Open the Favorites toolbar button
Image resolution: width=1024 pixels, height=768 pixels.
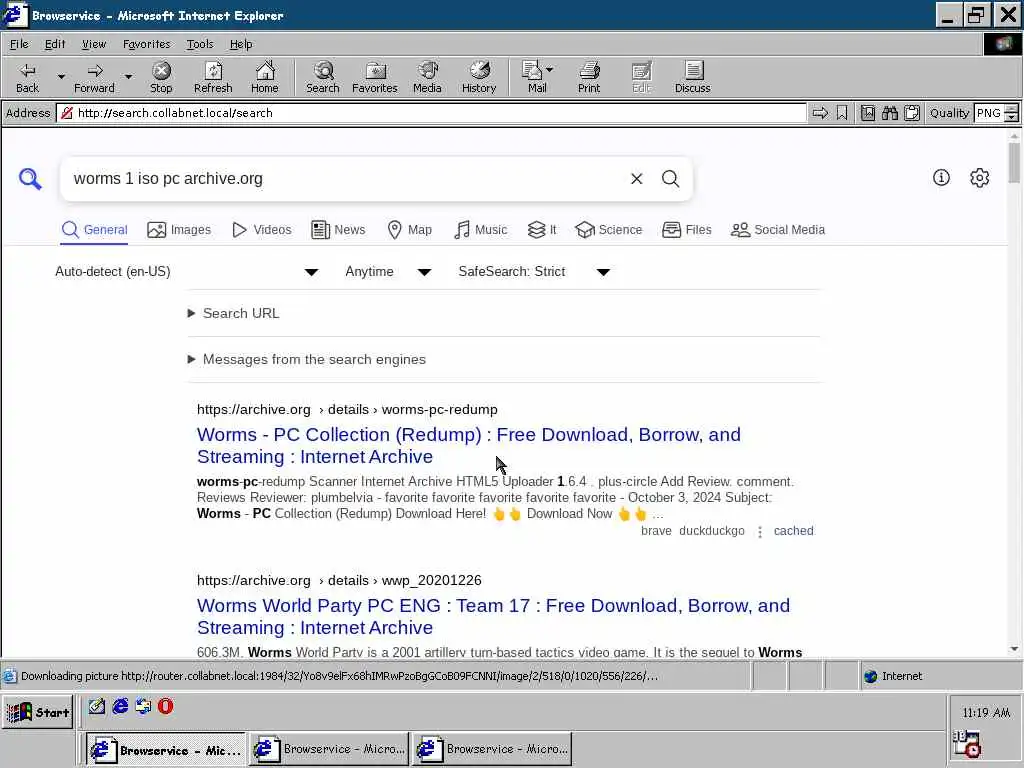click(x=375, y=78)
